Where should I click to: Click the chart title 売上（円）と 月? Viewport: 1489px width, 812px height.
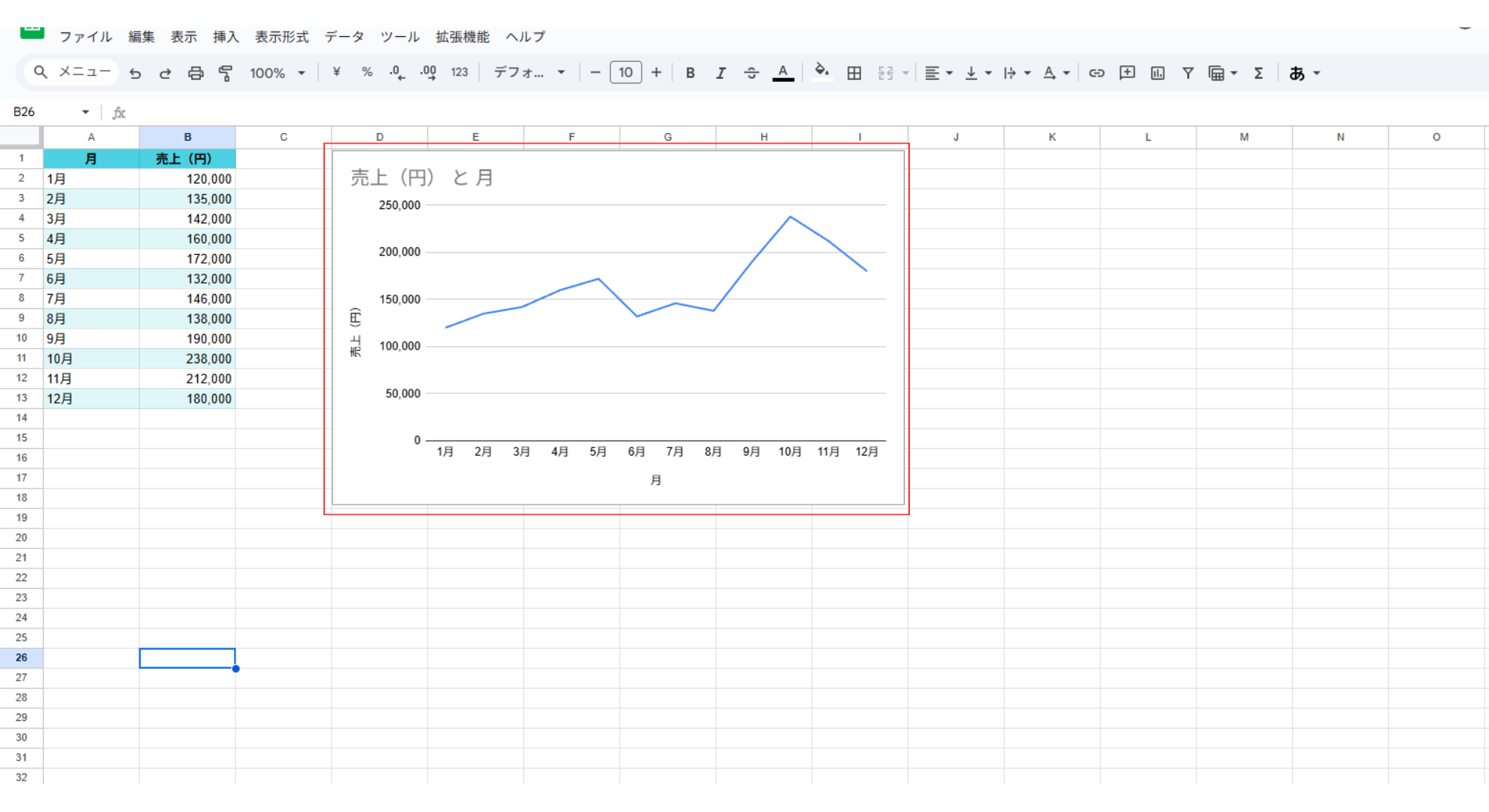pos(422,177)
